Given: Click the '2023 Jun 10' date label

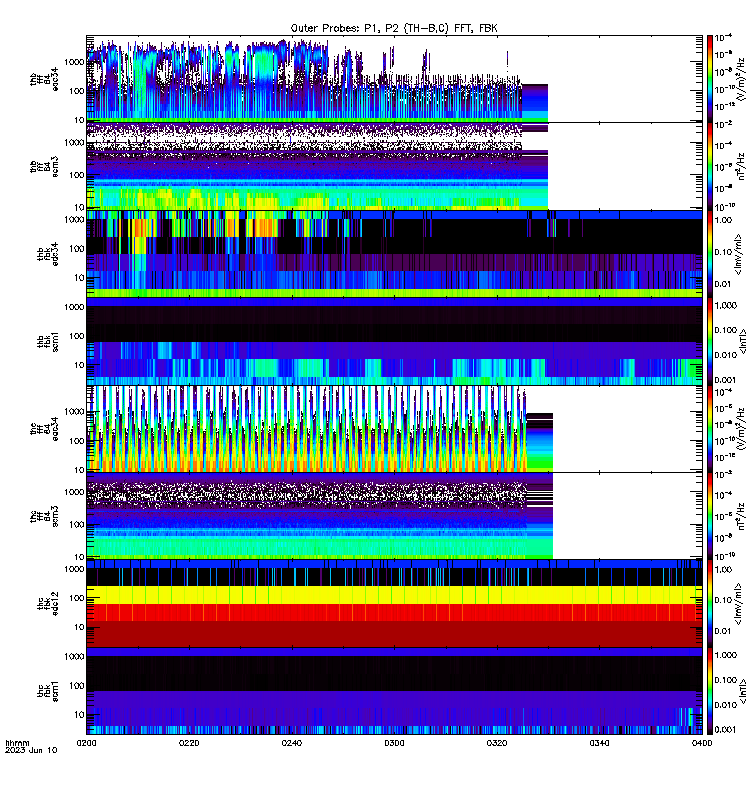Looking at the screenshot, I should click(x=31, y=750).
